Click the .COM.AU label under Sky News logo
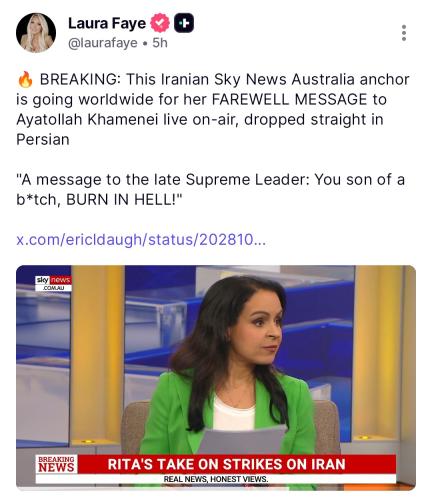 click(53, 288)
